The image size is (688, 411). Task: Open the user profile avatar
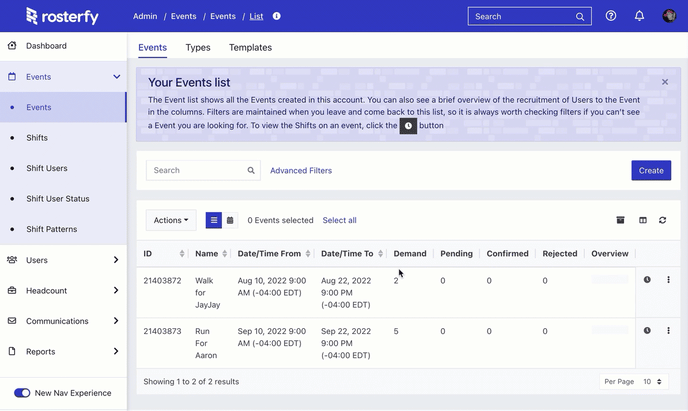(669, 16)
